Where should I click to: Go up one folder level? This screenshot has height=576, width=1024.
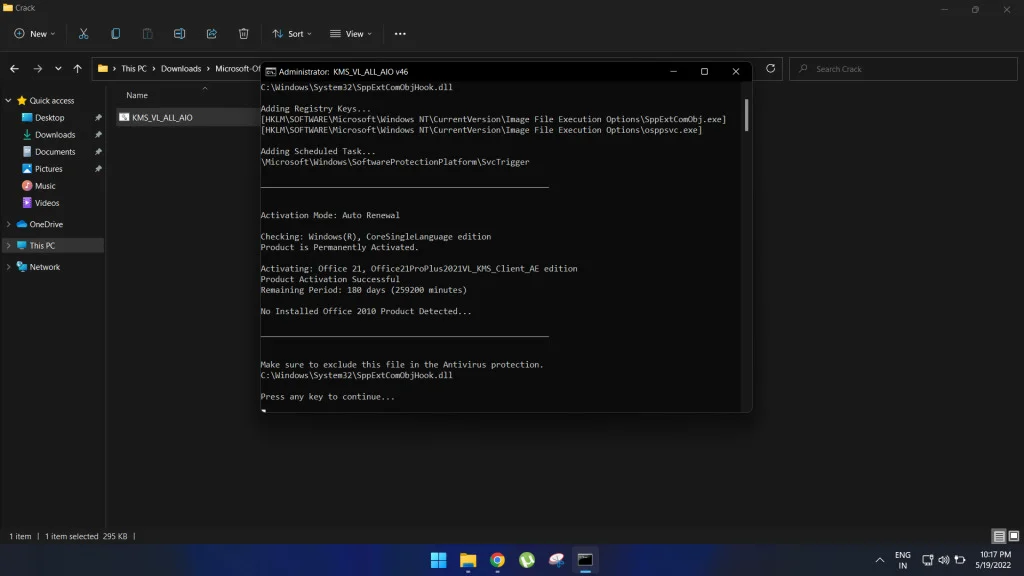click(x=78, y=69)
